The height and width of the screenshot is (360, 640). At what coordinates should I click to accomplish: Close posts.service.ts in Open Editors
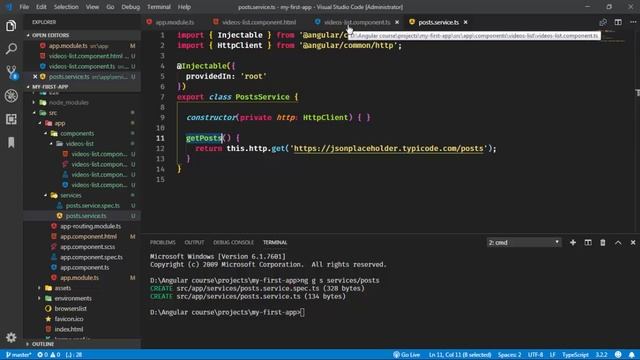pos(35,76)
